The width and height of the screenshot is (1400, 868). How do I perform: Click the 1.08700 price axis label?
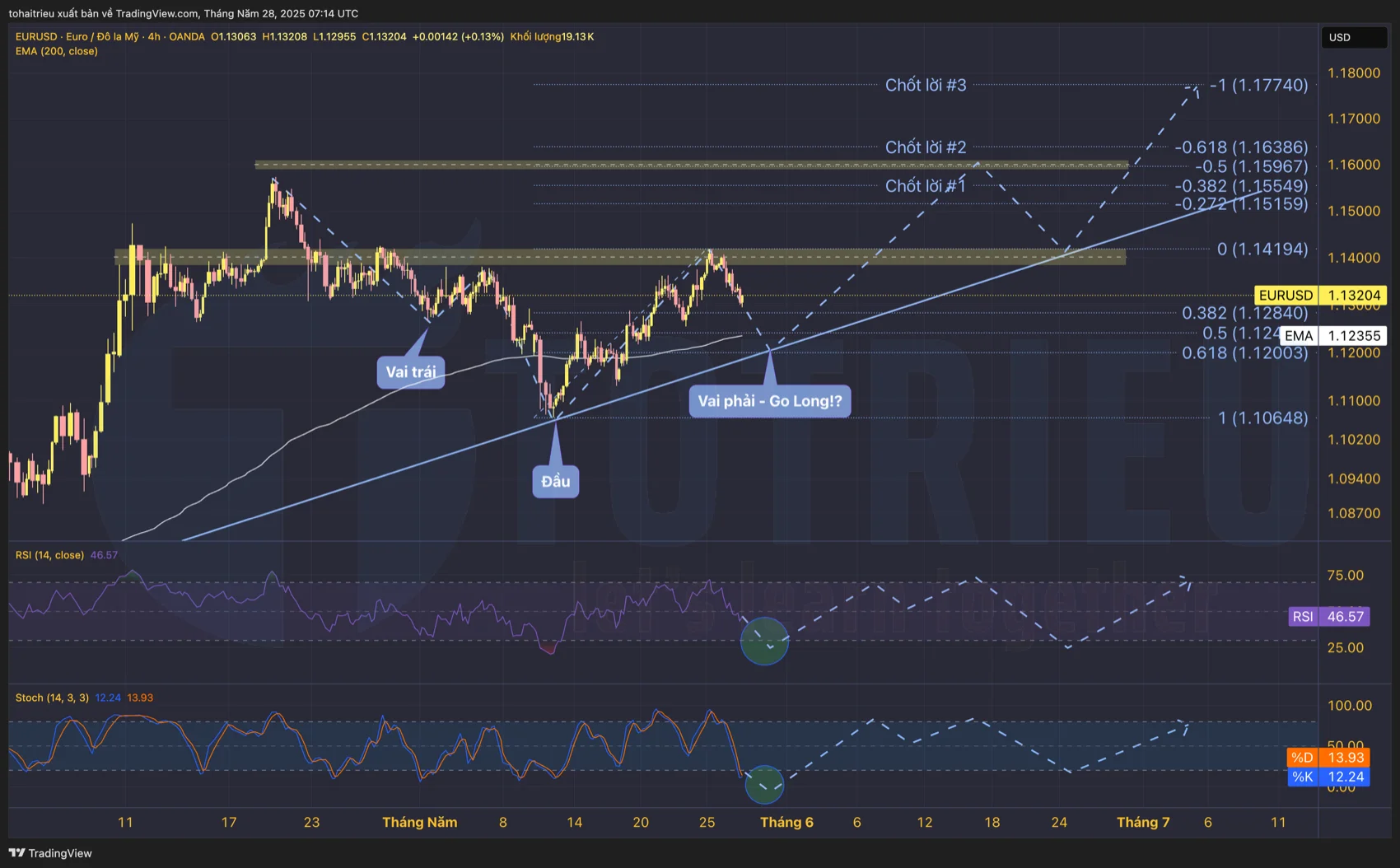pos(1354,513)
